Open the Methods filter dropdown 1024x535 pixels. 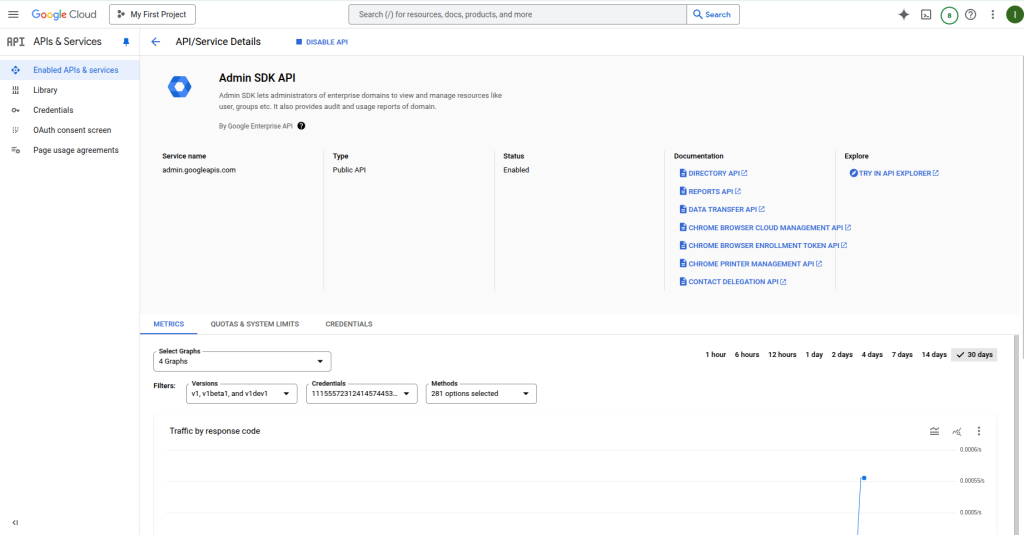pos(482,394)
